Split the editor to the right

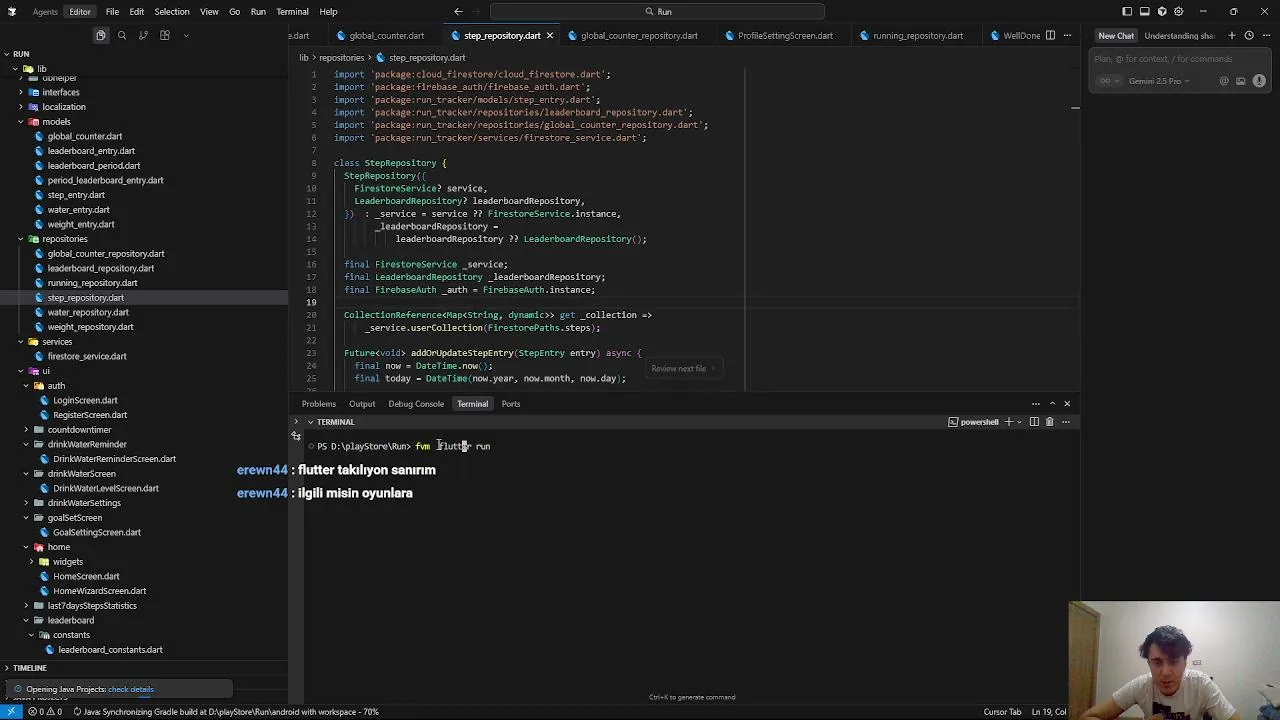[x=1050, y=35]
